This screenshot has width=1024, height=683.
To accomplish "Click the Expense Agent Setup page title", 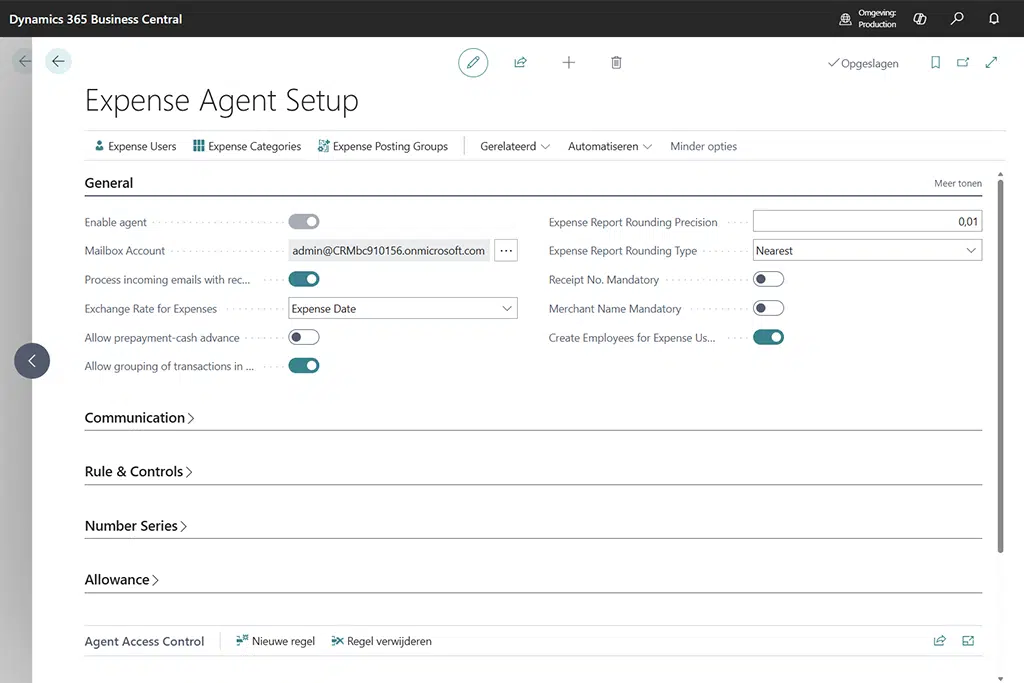I will [221, 101].
